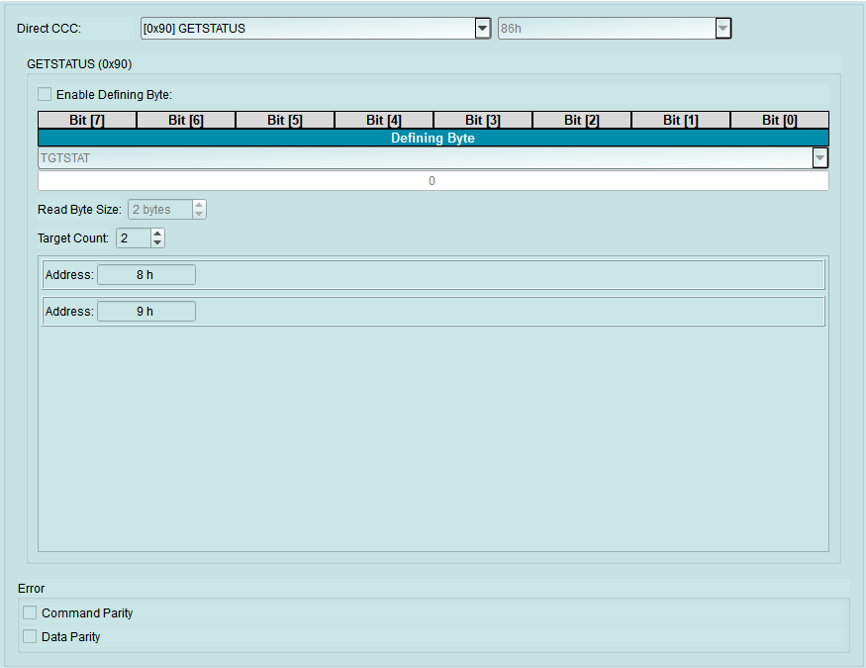Click the Defining Byte value field showing 0
The width and height of the screenshot is (866, 668).
tap(433, 181)
